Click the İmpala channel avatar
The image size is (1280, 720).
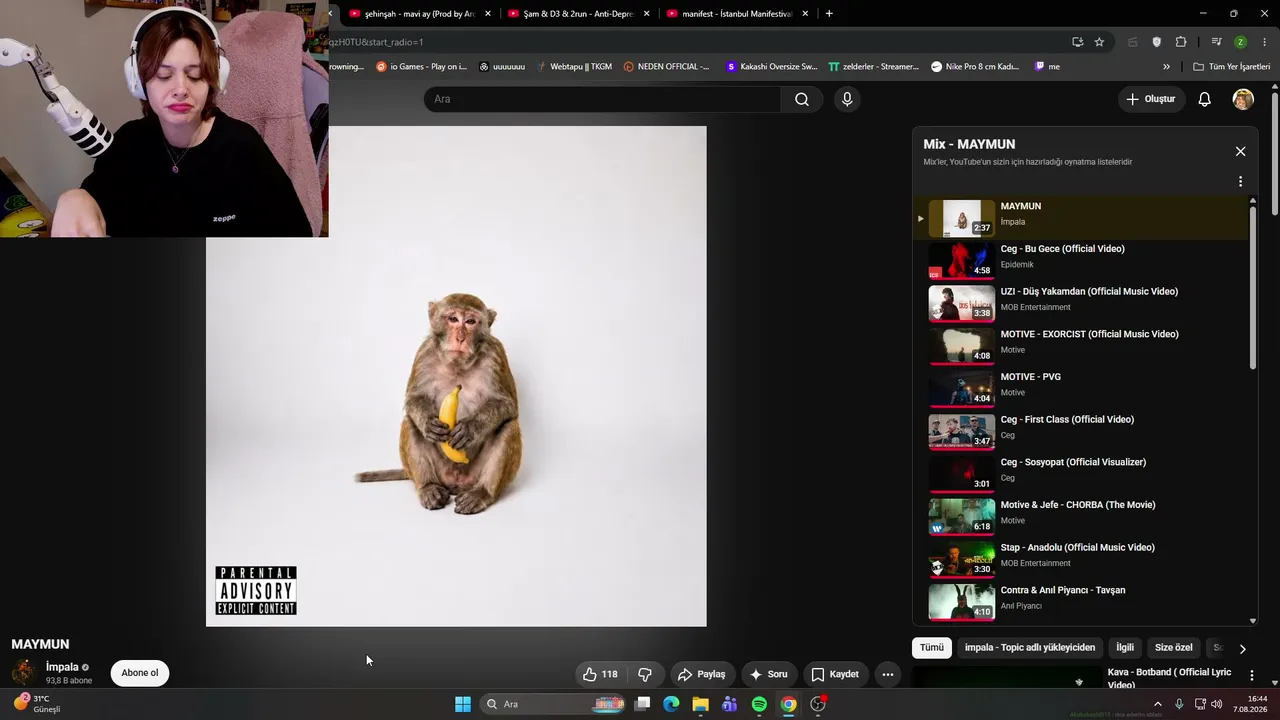24,673
